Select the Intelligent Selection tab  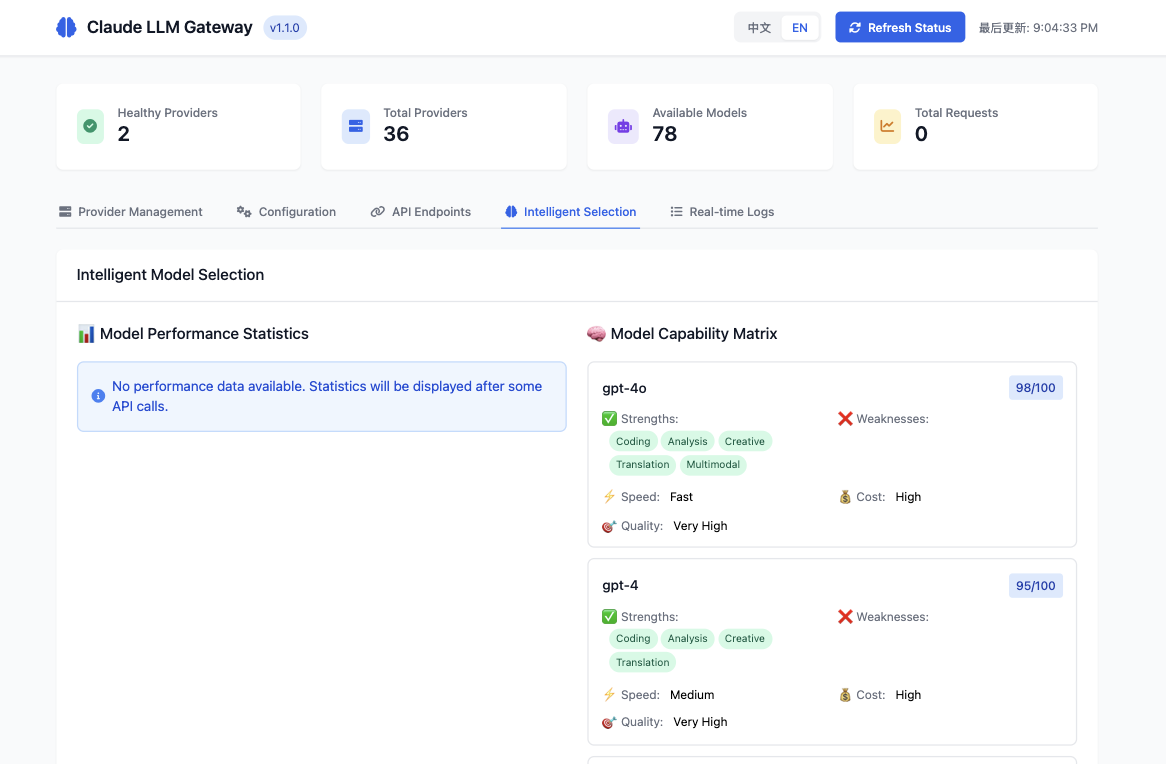[x=570, y=212]
